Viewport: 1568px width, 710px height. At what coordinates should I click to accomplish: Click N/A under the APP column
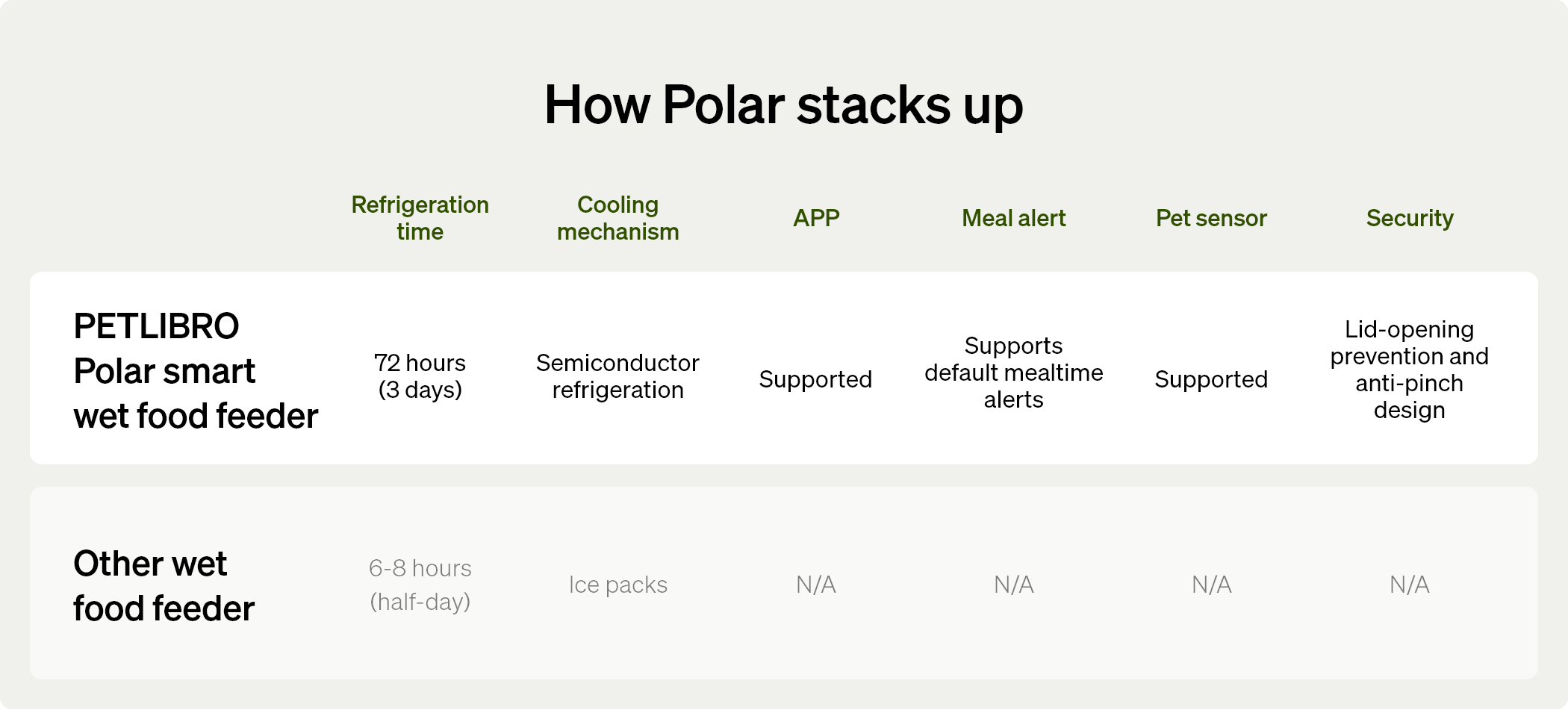(815, 585)
